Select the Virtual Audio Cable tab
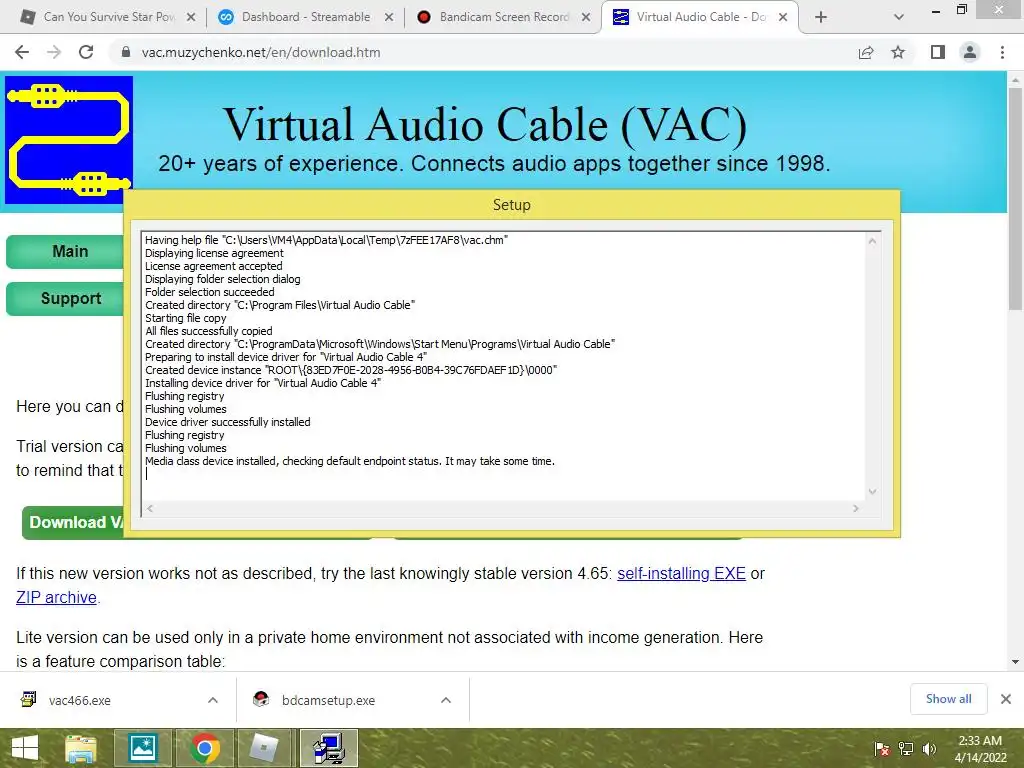Image resolution: width=1024 pixels, height=768 pixels. point(700,17)
